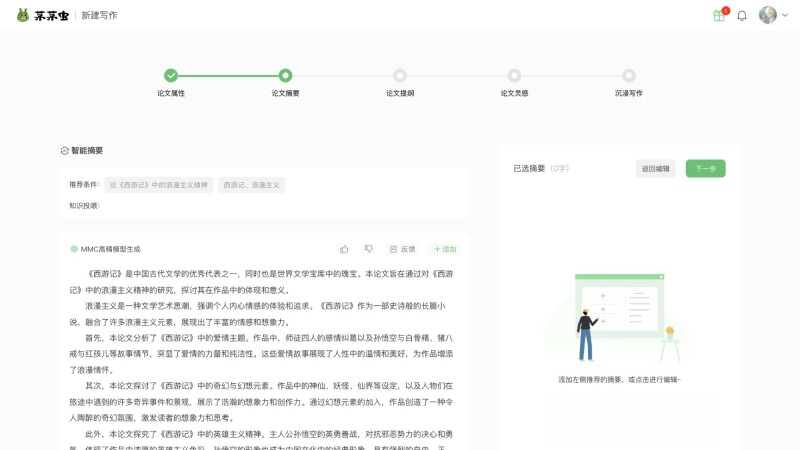Screen dimensions: 800x450
Task: Open the 反馈 feedback option
Action: click(x=402, y=249)
